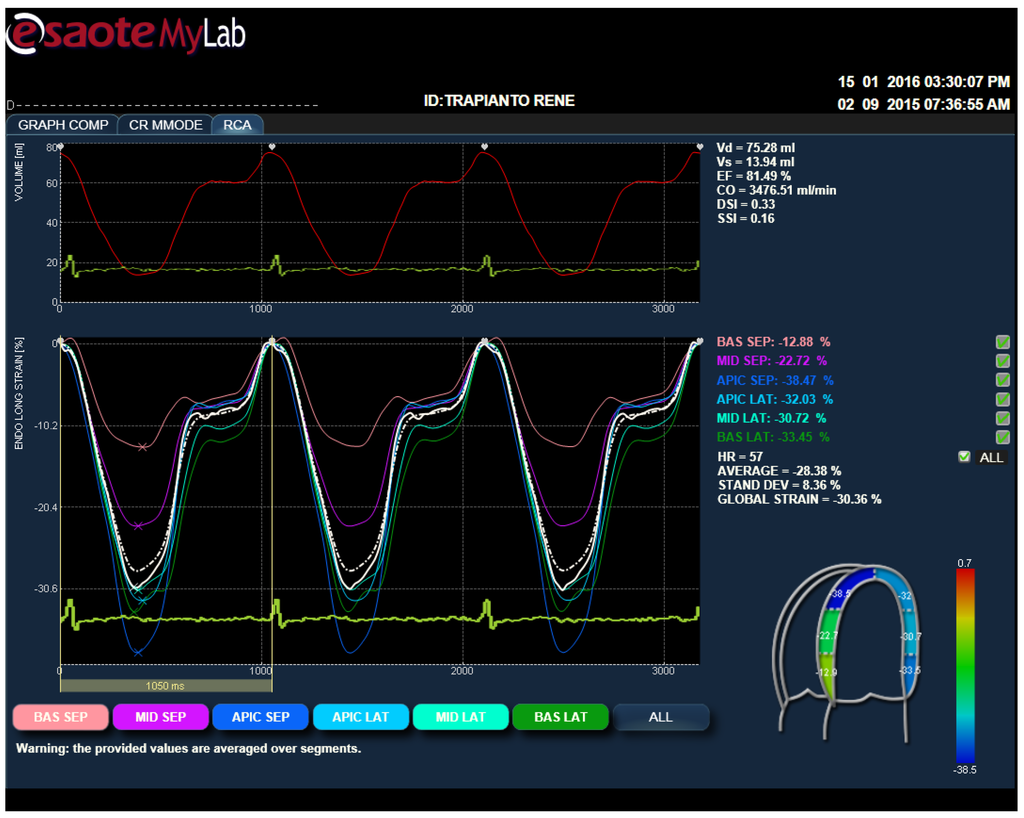The image size is (1024, 818).
Task: Click the 0.7 maximum color scale value
Action: 965,563
